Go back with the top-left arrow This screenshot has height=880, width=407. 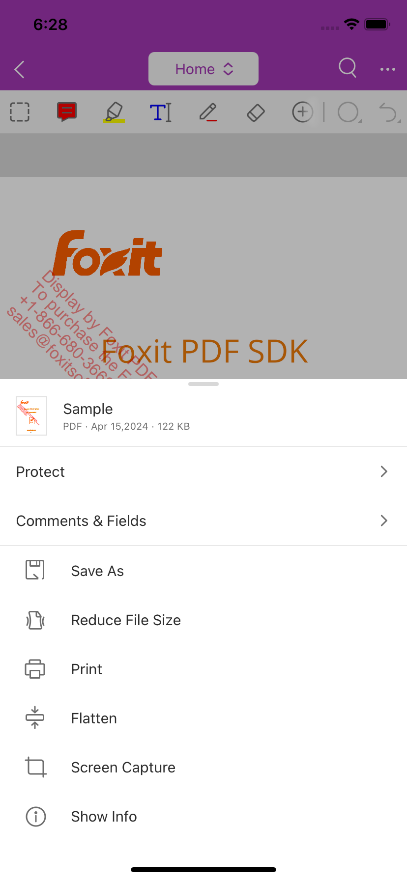point(20,69)
